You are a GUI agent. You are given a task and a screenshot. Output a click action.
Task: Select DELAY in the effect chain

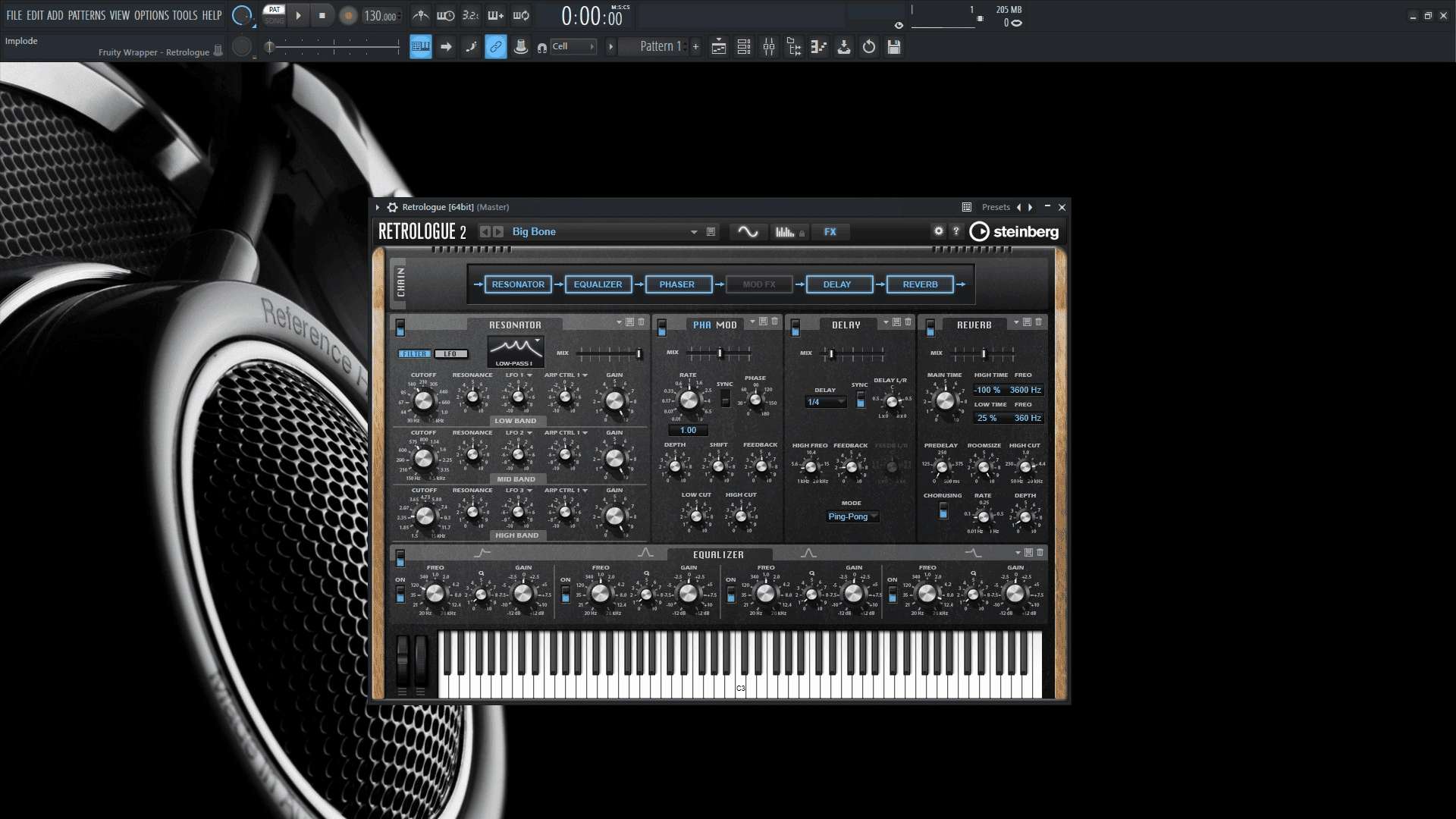(837, 284)
